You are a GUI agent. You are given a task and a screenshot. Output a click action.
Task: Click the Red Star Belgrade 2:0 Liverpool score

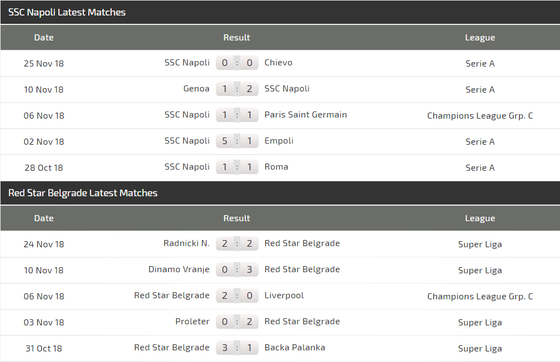click(x=237, y=296)
